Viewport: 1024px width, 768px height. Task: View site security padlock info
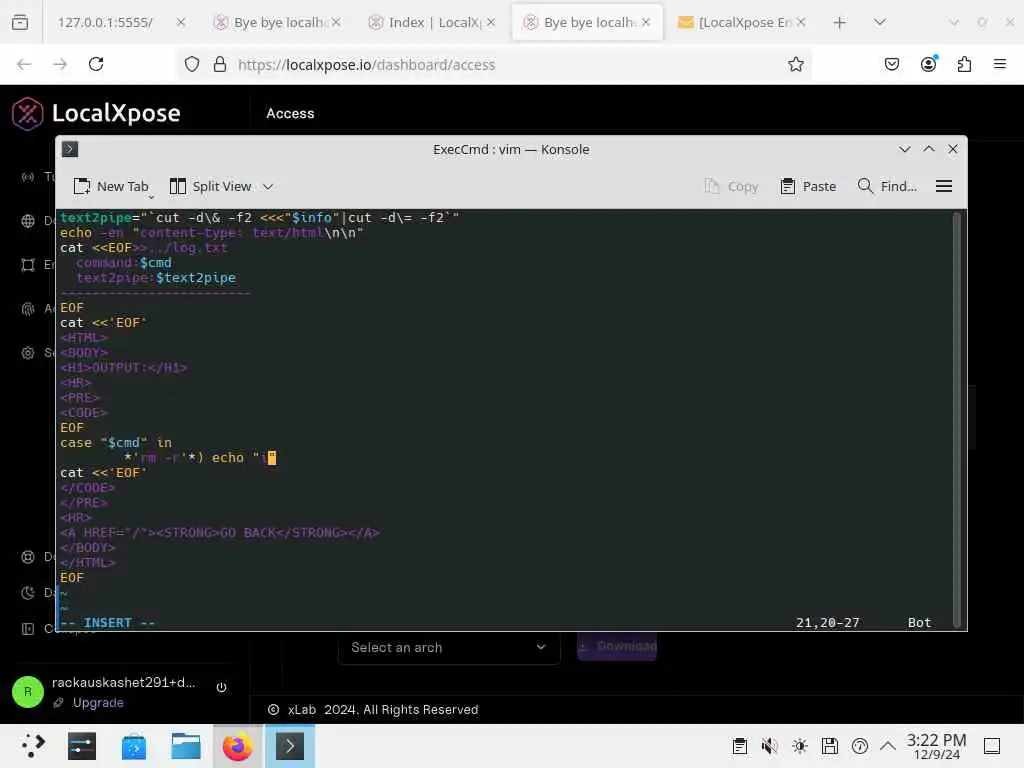(220, 64)
